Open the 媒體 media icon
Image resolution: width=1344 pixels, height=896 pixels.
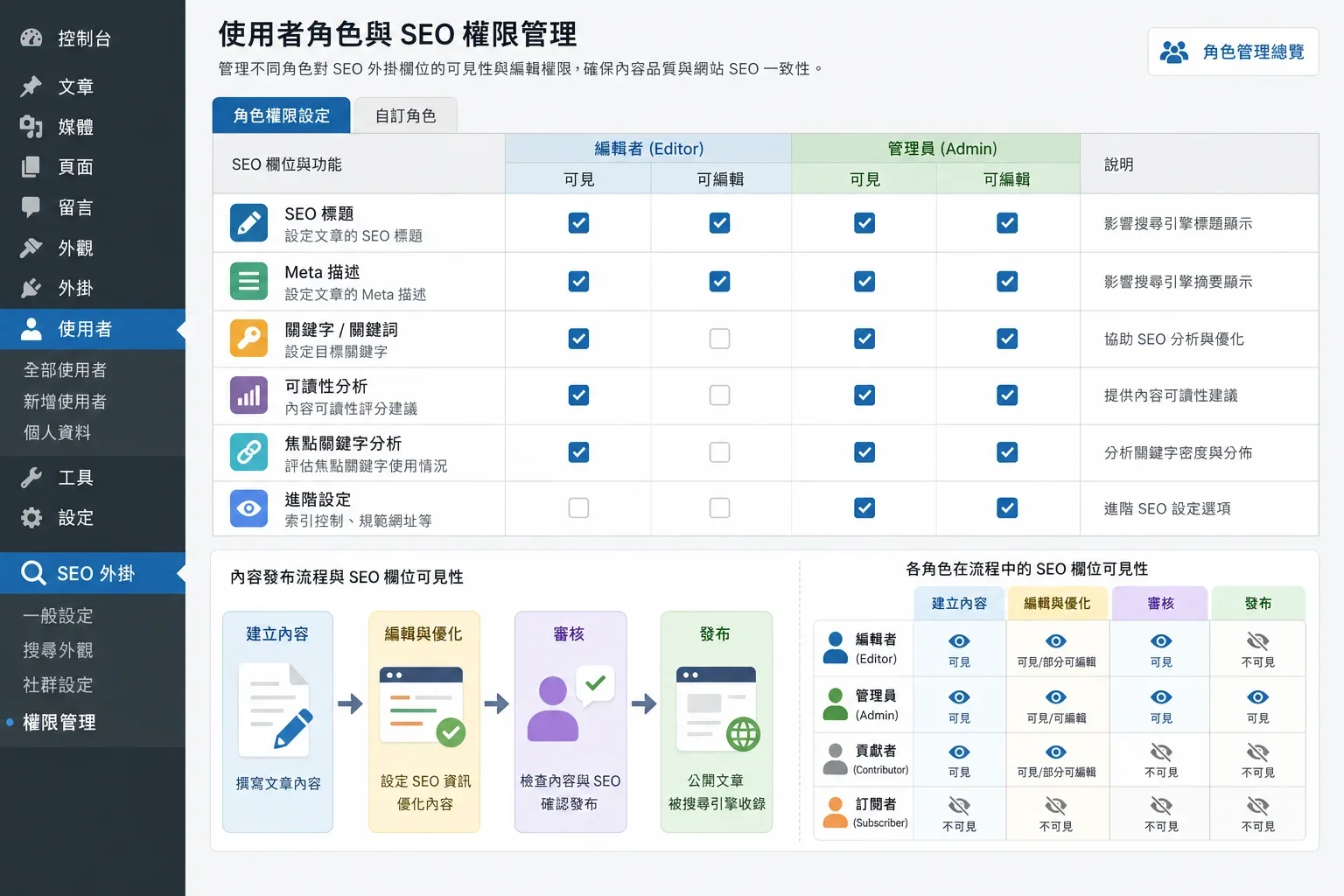pyautogui.click(x=31, y=127)
